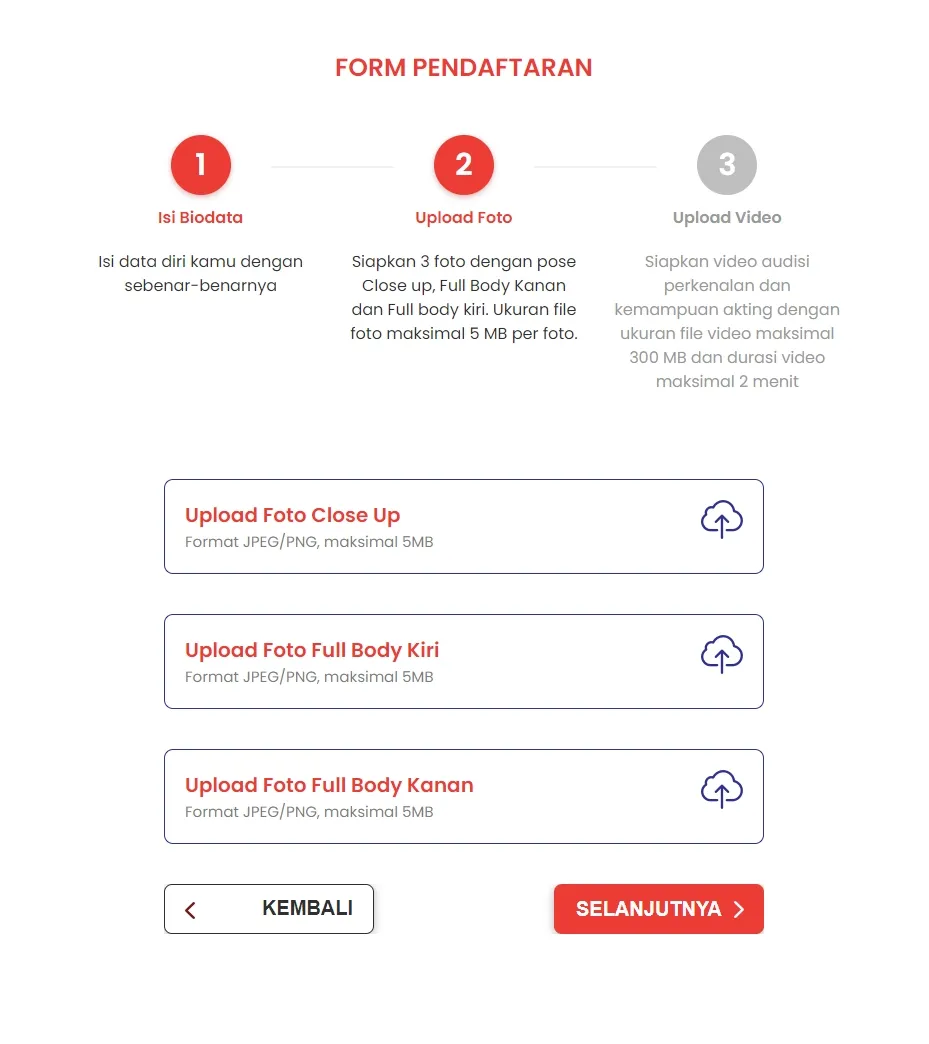929x1044 pixels.
Task: Click the Isi Biodata step description text
Action: [x=200, y=273]
